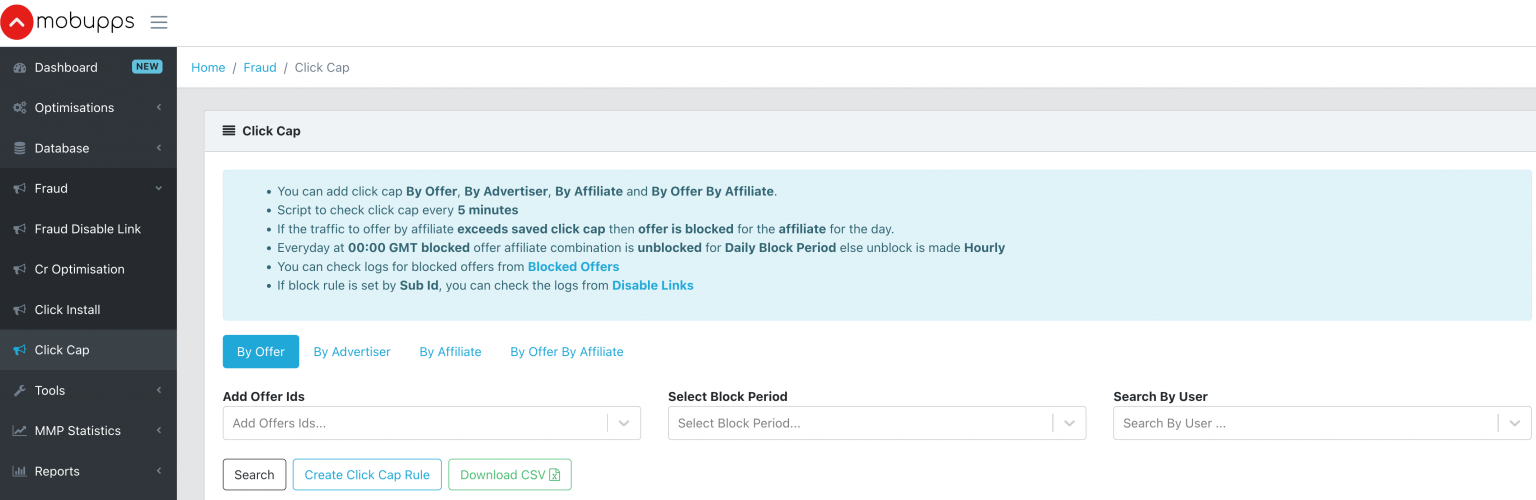Open the Search By User dropdown arrow

[x=1515, y=423]
